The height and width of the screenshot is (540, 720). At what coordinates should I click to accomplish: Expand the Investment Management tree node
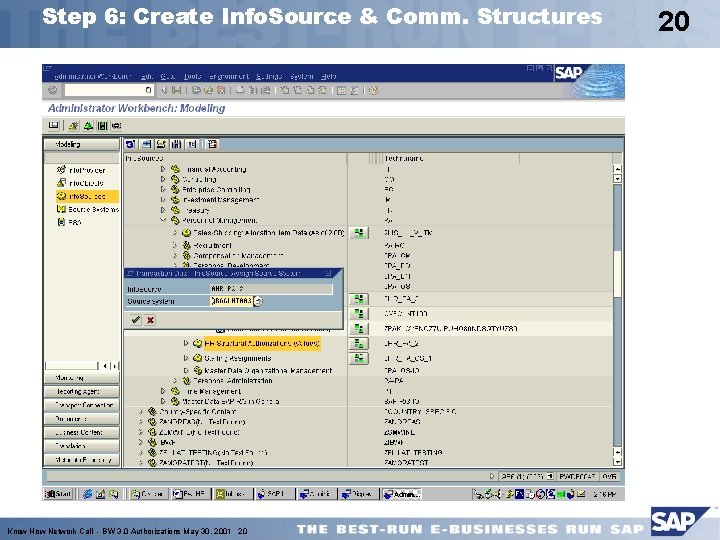coord(163,200)
